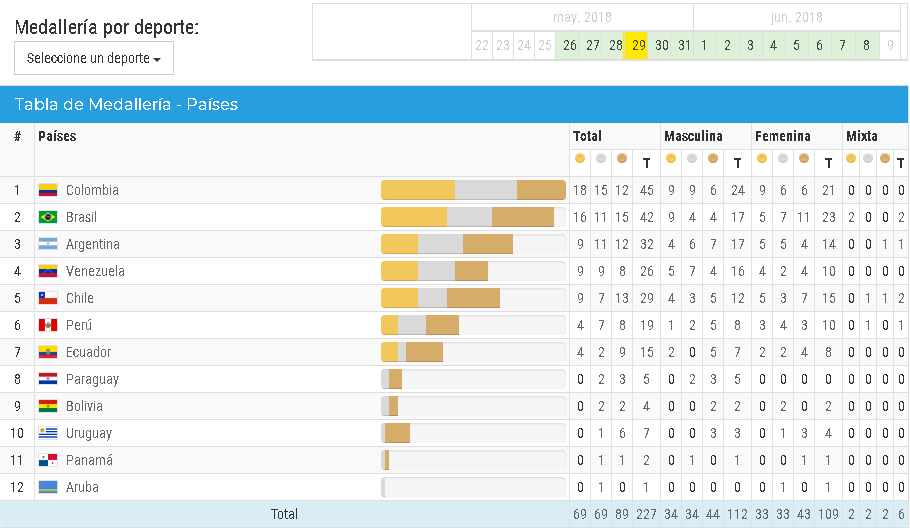Open the 'Seleccione un deporte' dropdown

click(94, 58)
